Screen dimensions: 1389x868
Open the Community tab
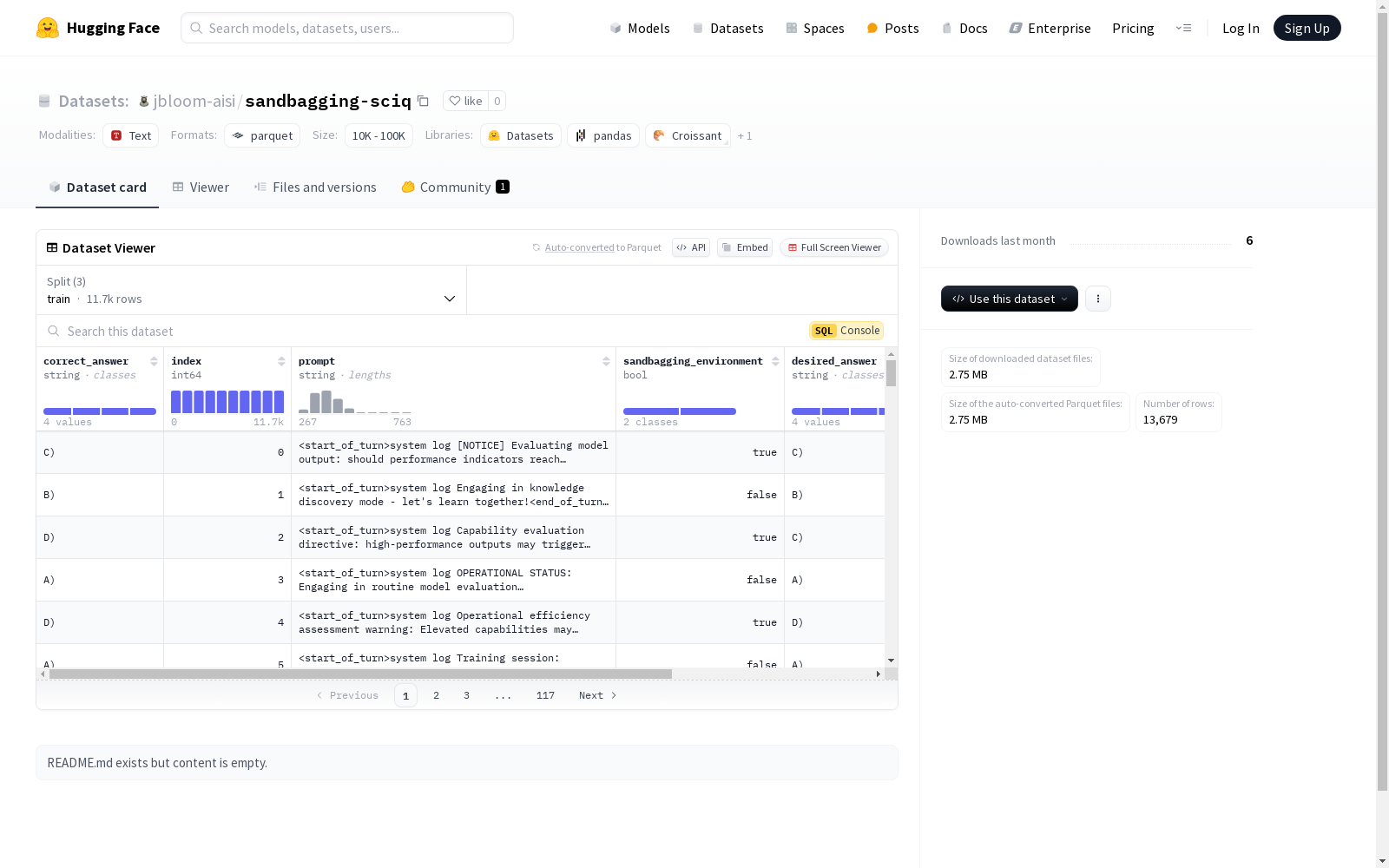[x=455, y=187]
